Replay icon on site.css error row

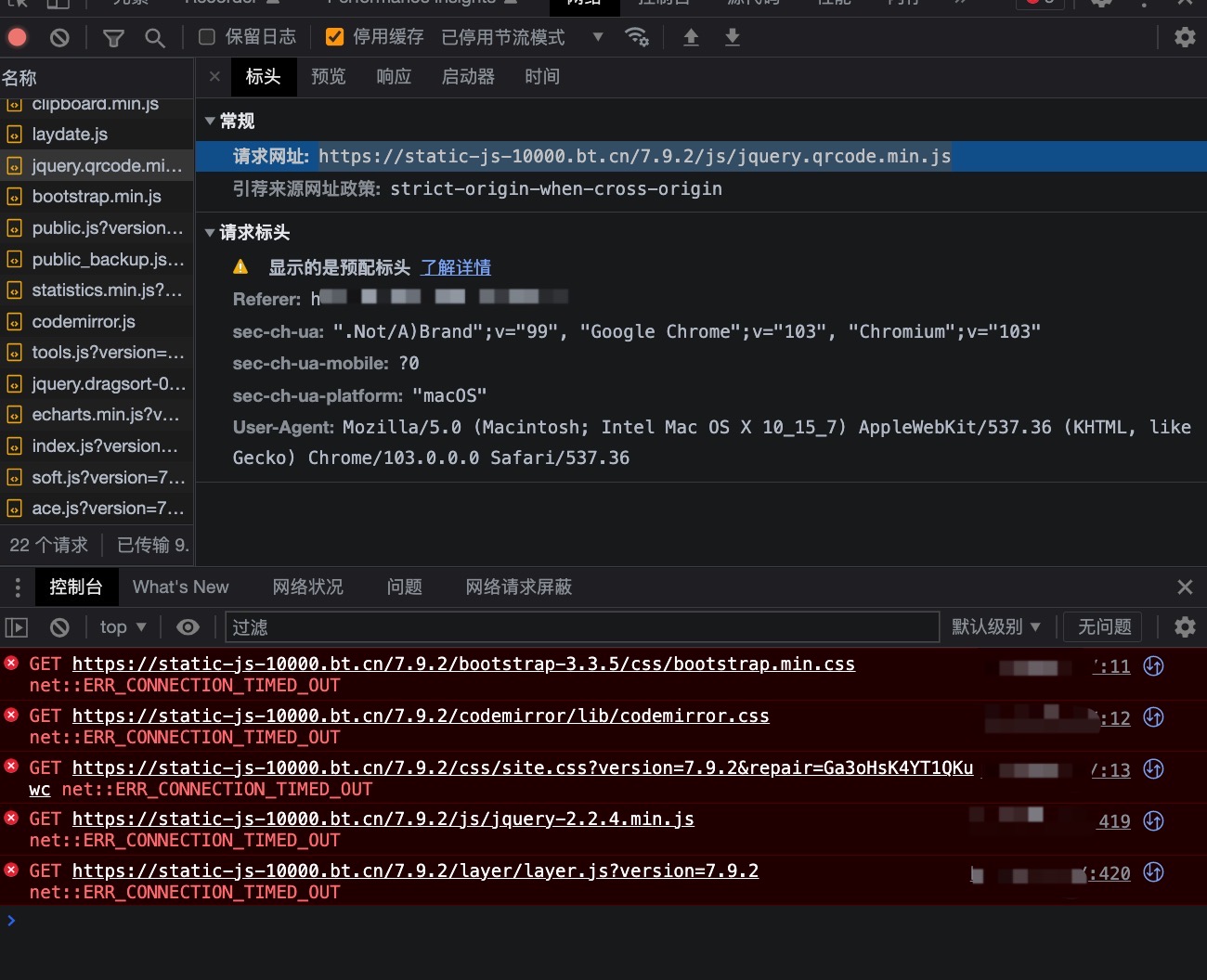1154,769
